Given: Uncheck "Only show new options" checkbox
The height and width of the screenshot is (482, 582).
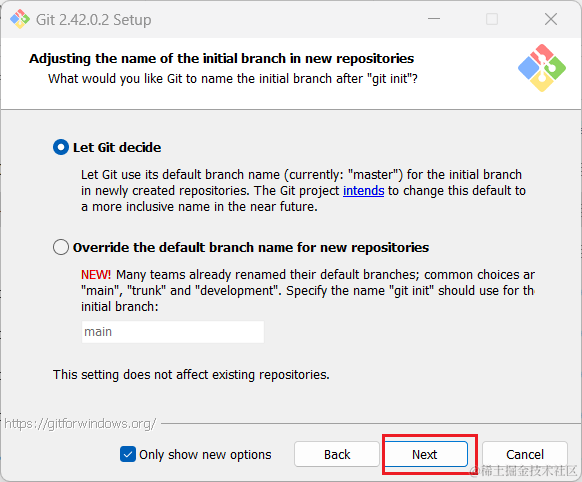Looking at the screenshot, I should pyautogui.click(x=128, y=454).
